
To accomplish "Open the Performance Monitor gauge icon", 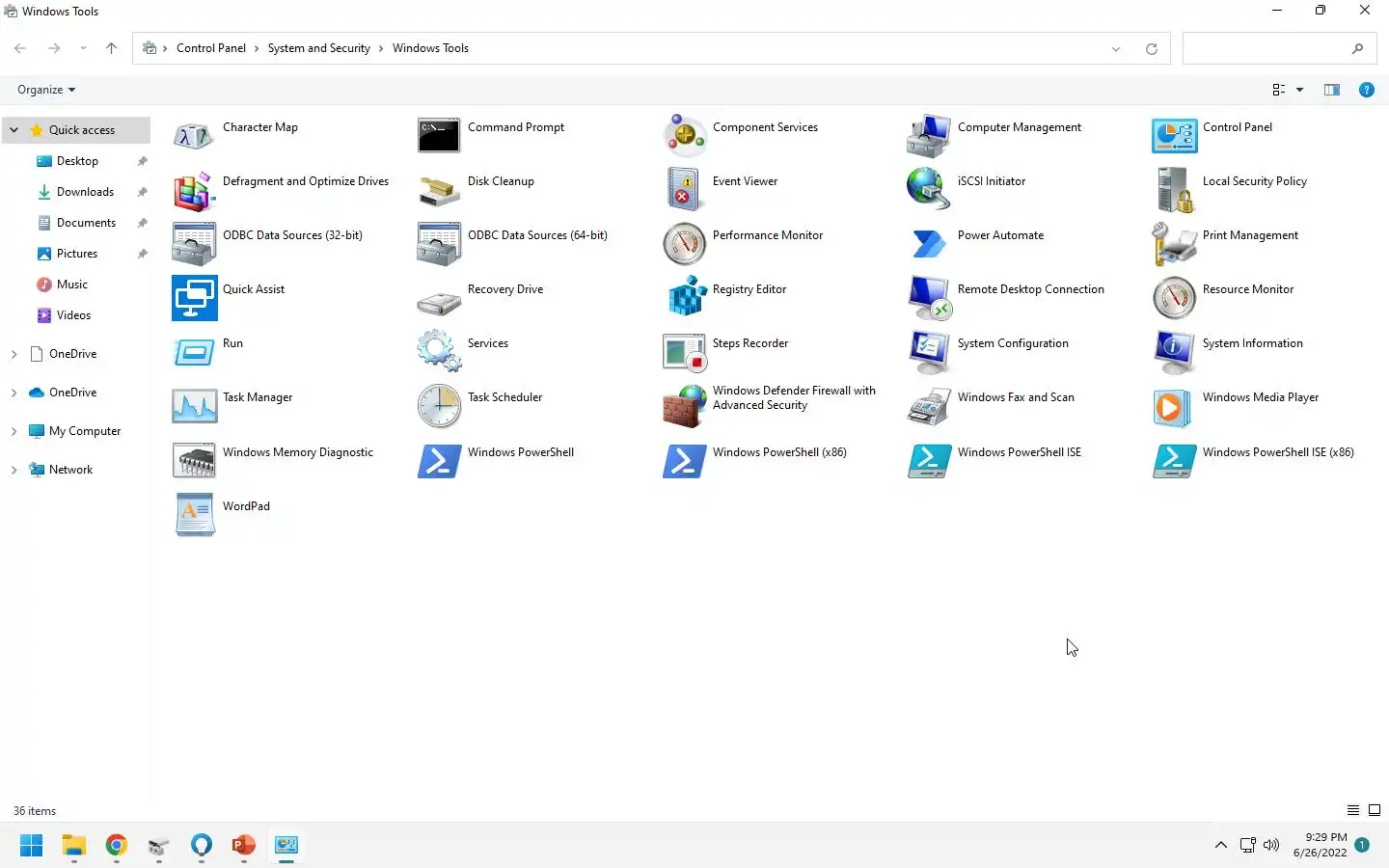I will [684, 244].
